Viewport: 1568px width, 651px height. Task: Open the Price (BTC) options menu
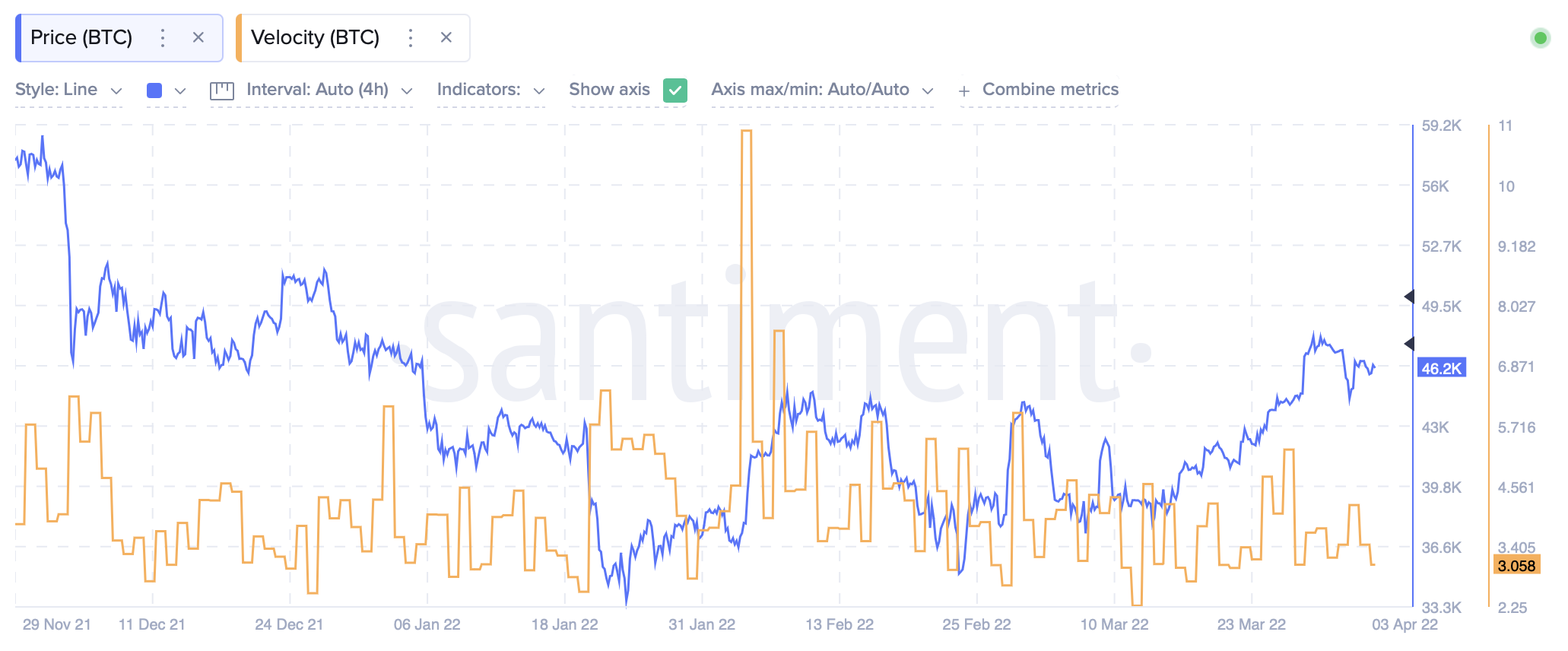pos(163,37)
